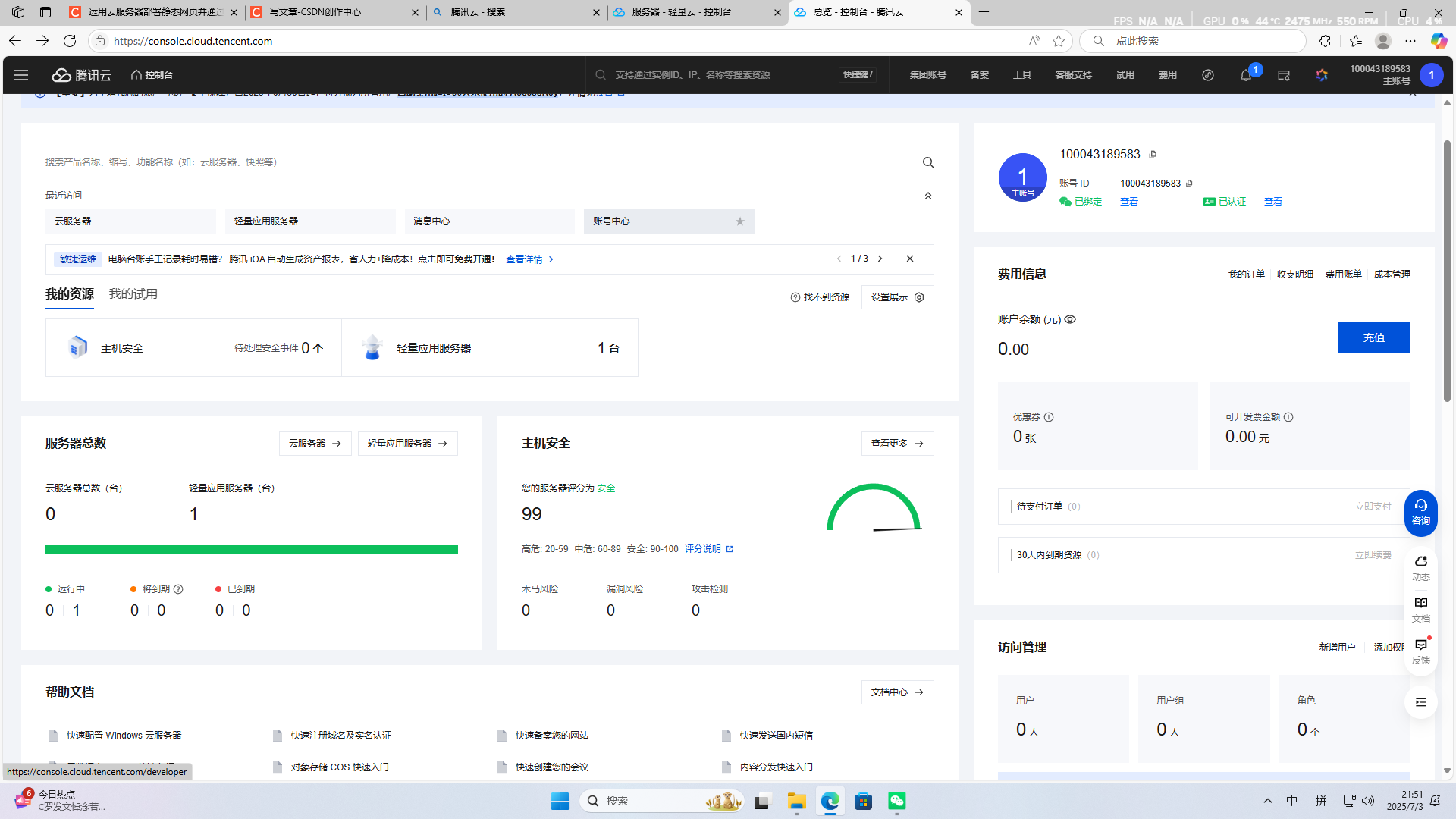Open the 集团账号 header menu

pyautogui.click(x=927, y=75)
